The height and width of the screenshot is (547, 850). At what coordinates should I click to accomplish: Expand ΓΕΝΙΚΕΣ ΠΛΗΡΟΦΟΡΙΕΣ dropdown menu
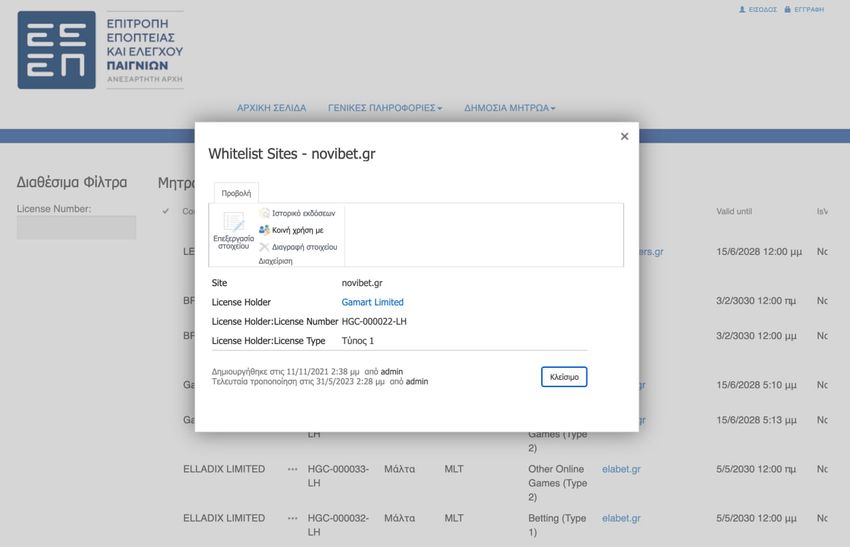[385, 108]
